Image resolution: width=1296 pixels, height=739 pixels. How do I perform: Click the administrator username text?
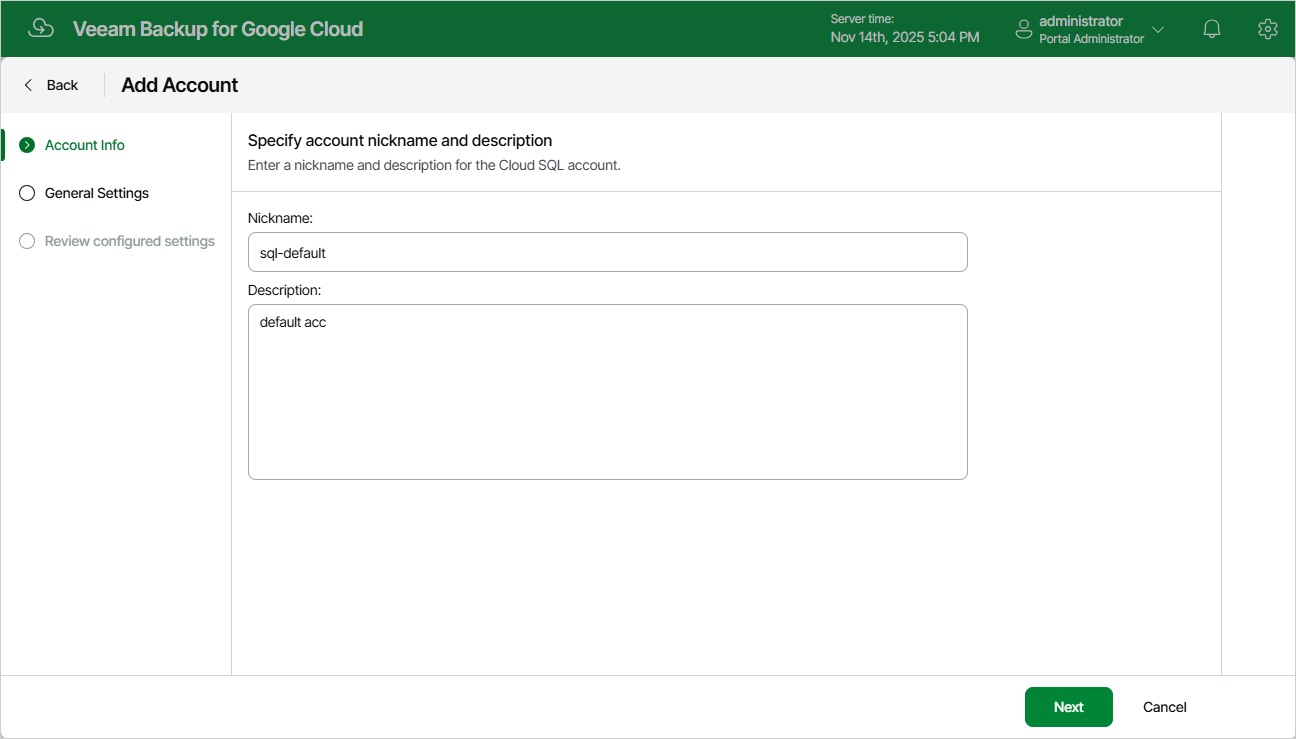coord(1081,21)
